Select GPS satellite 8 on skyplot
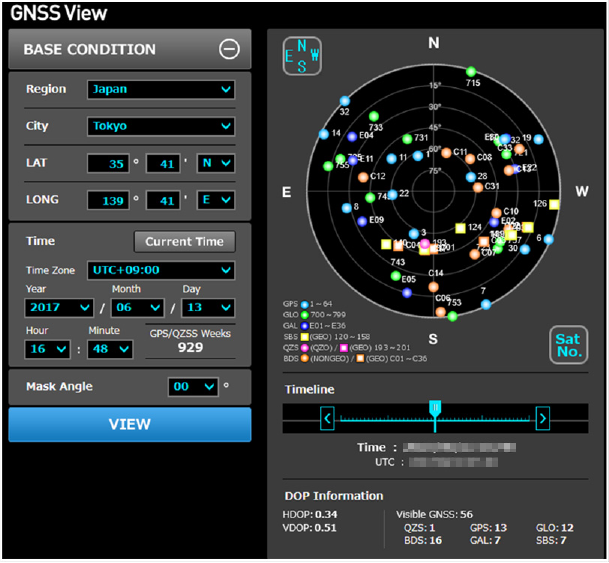The height and width of the screenshot is (563, 609). point(346,208)
